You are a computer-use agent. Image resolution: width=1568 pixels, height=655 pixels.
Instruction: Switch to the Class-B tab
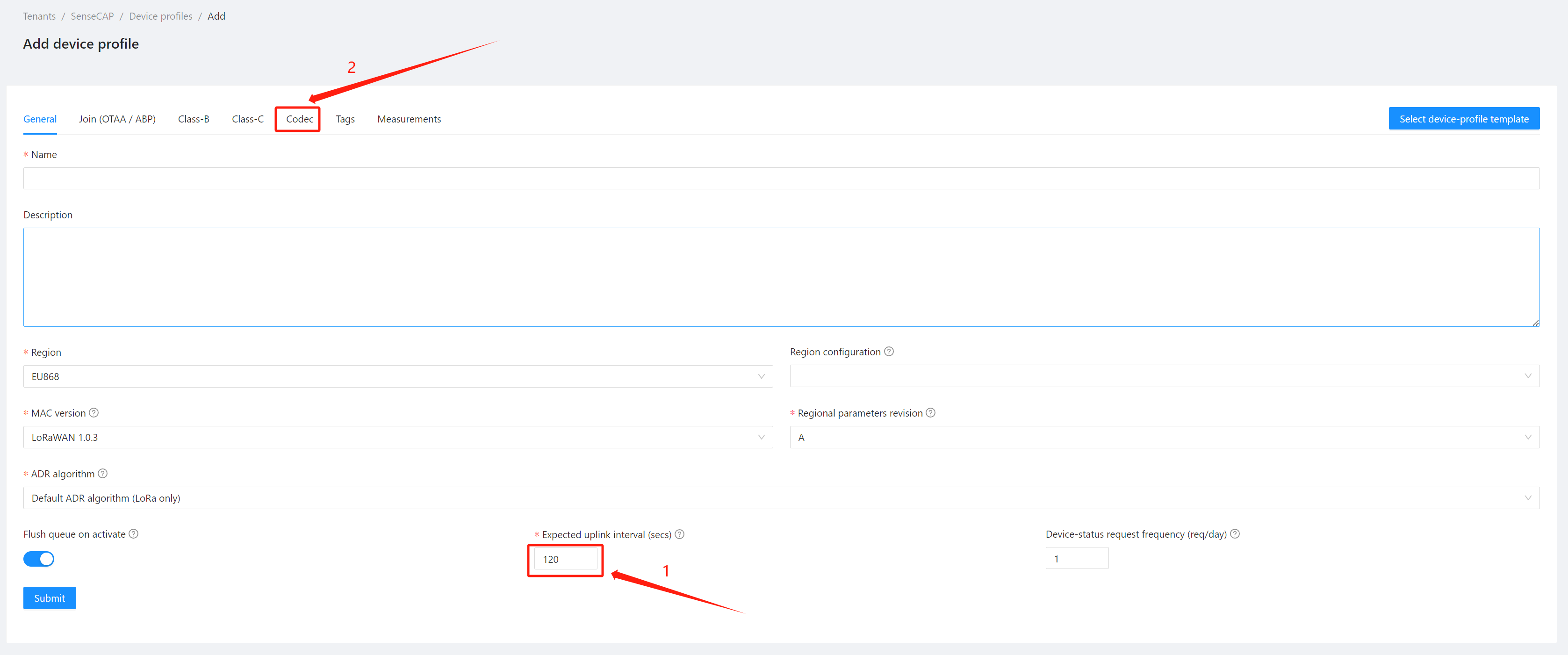[194, 119]
